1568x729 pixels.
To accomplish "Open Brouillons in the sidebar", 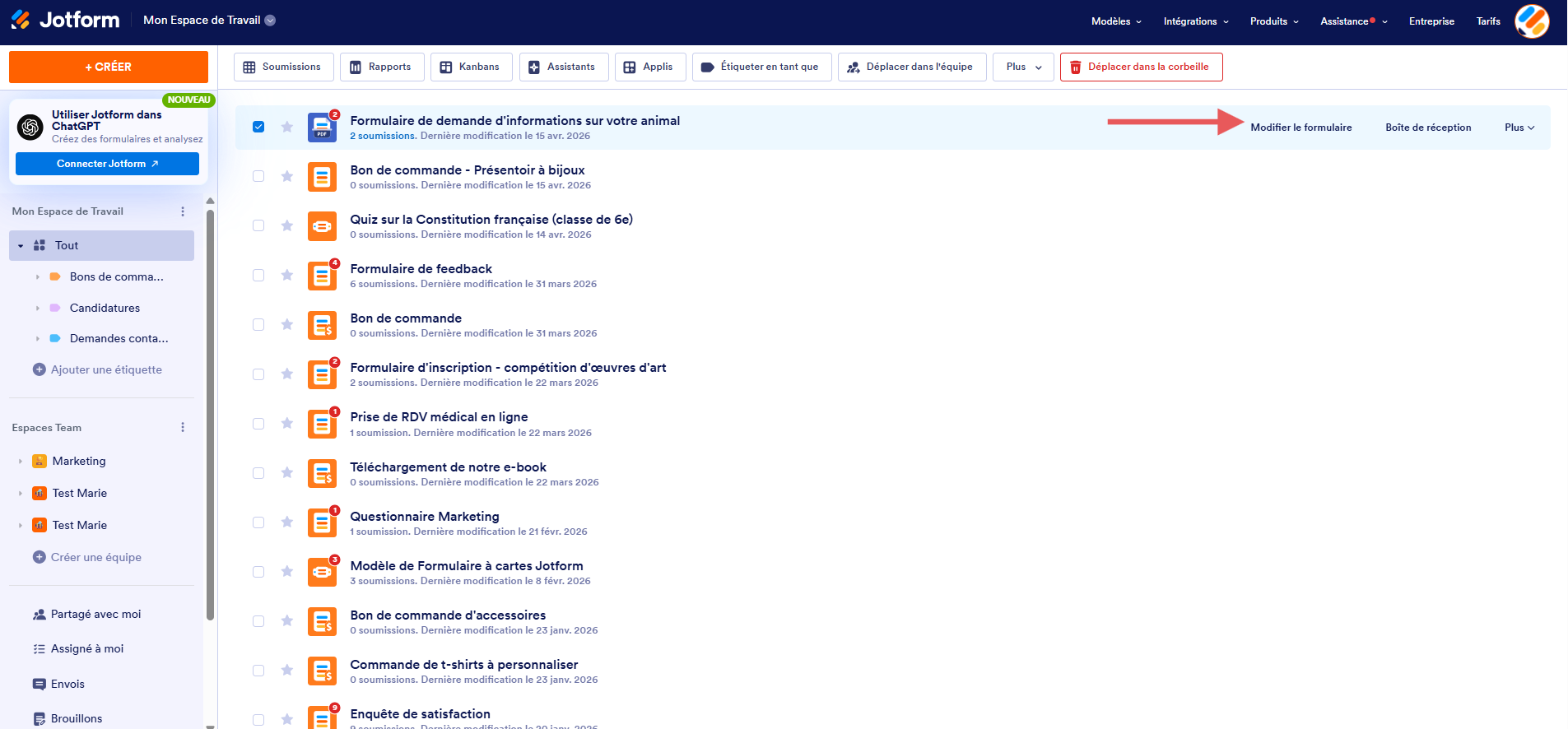I will click(x=67, y=718).
